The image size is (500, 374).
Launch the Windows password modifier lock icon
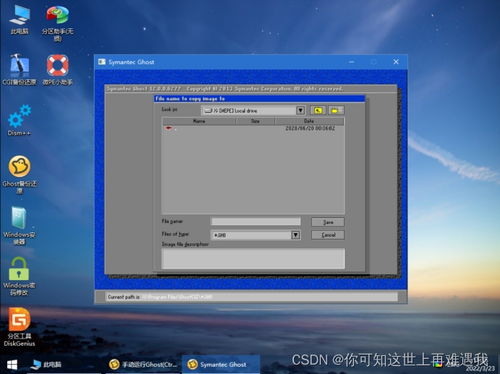click(19, 276)
